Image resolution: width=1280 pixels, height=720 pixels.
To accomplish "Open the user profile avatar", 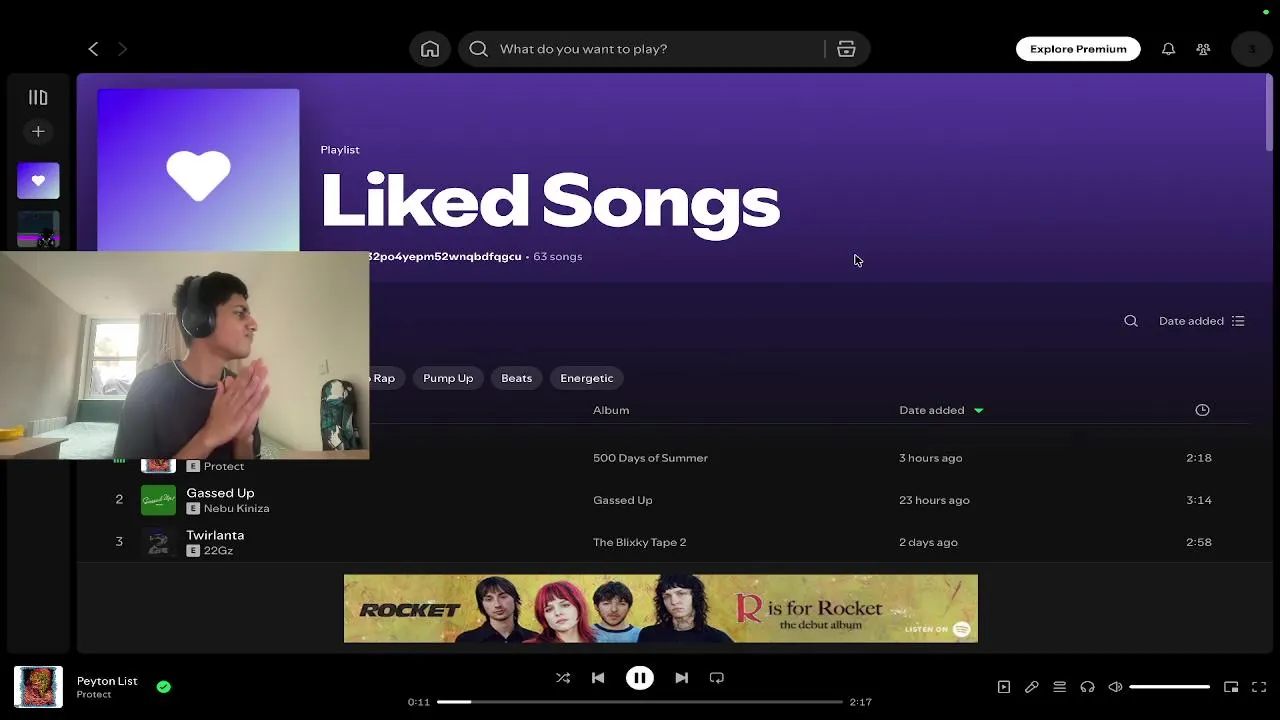I will 1251,49.
